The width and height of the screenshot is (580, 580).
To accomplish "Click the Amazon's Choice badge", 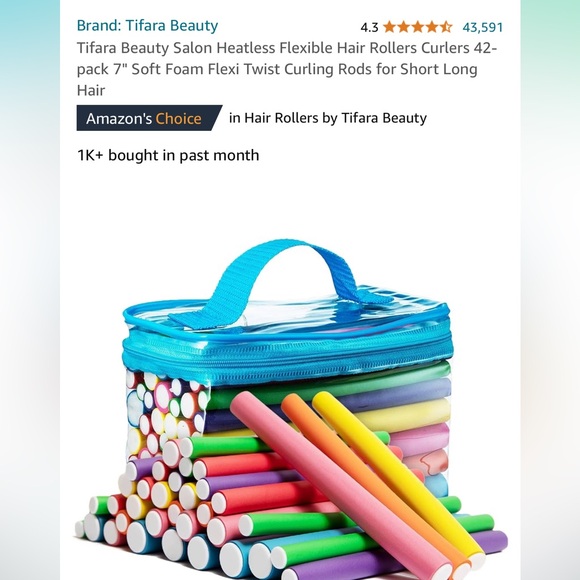I will 149,118.
